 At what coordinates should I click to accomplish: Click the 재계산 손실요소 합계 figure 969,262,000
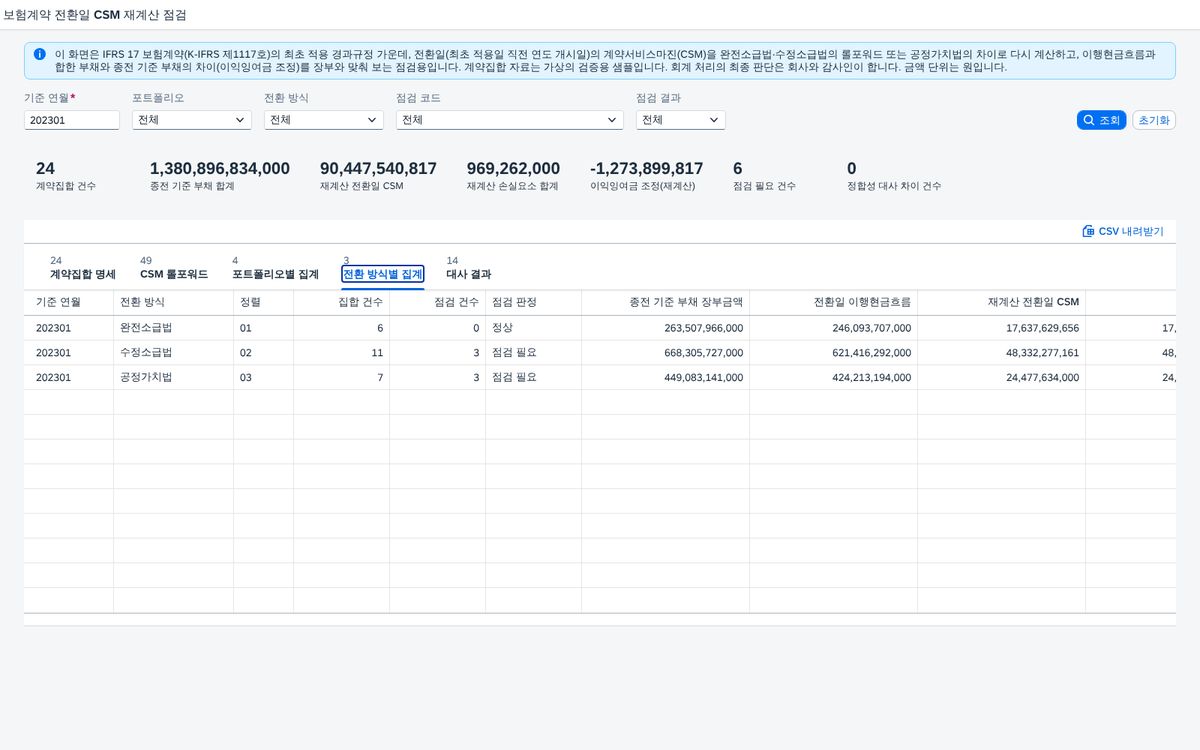pyautogui.click(x=513, y=168)
